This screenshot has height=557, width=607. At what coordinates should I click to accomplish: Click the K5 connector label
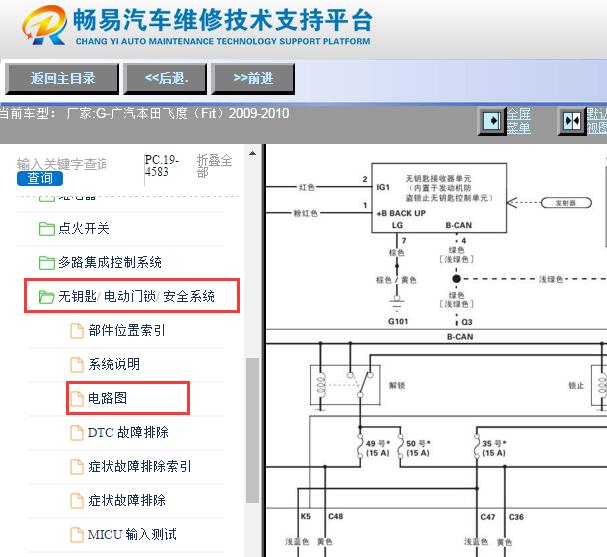click(306, 516)
